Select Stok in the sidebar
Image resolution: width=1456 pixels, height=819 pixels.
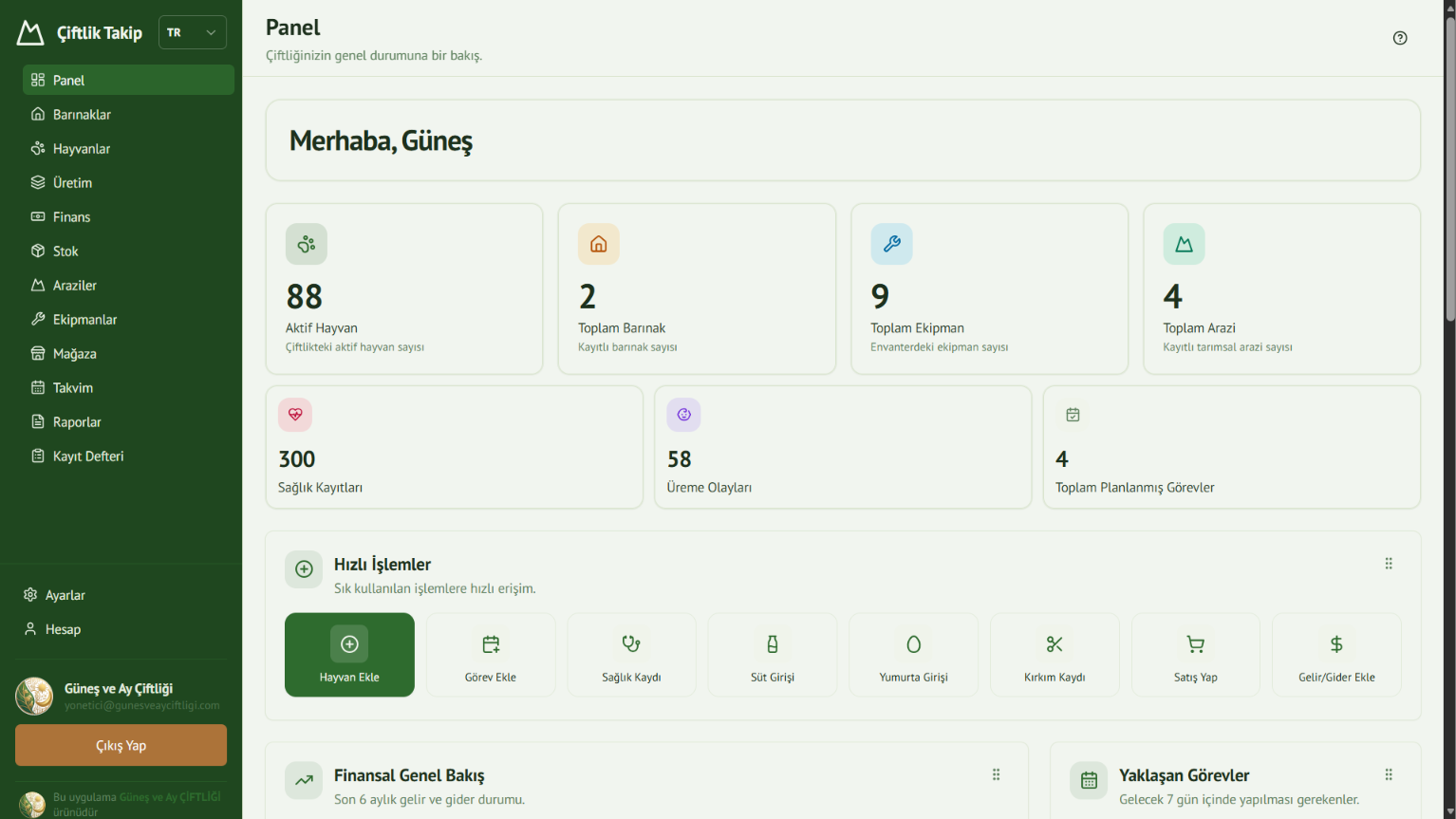point(128,251)
